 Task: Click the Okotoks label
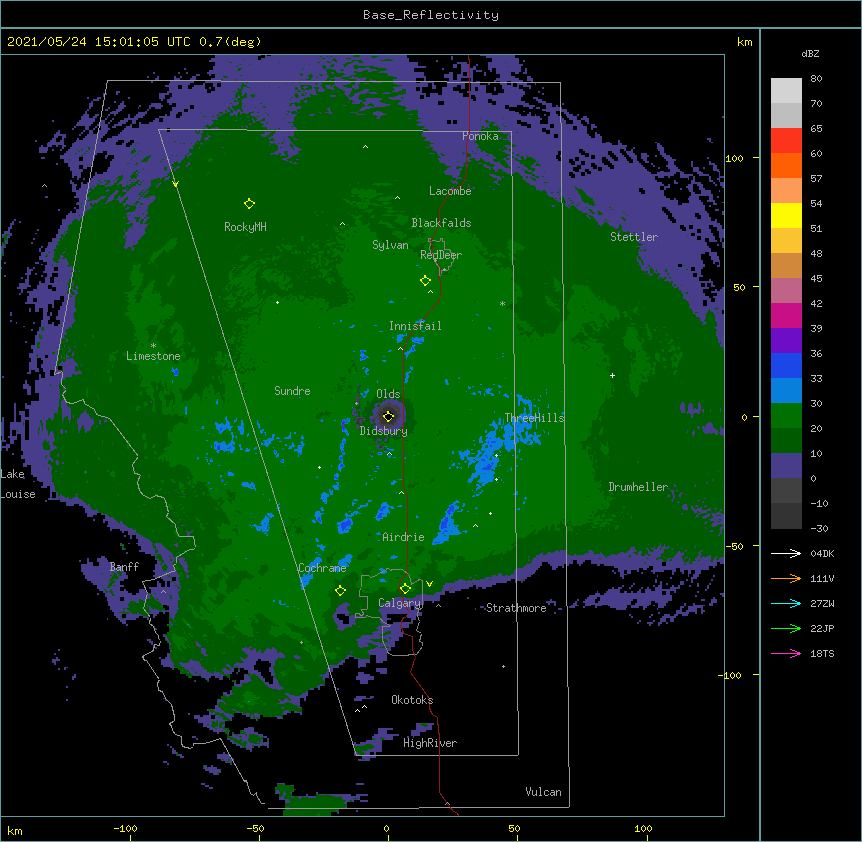click(412, 700)
